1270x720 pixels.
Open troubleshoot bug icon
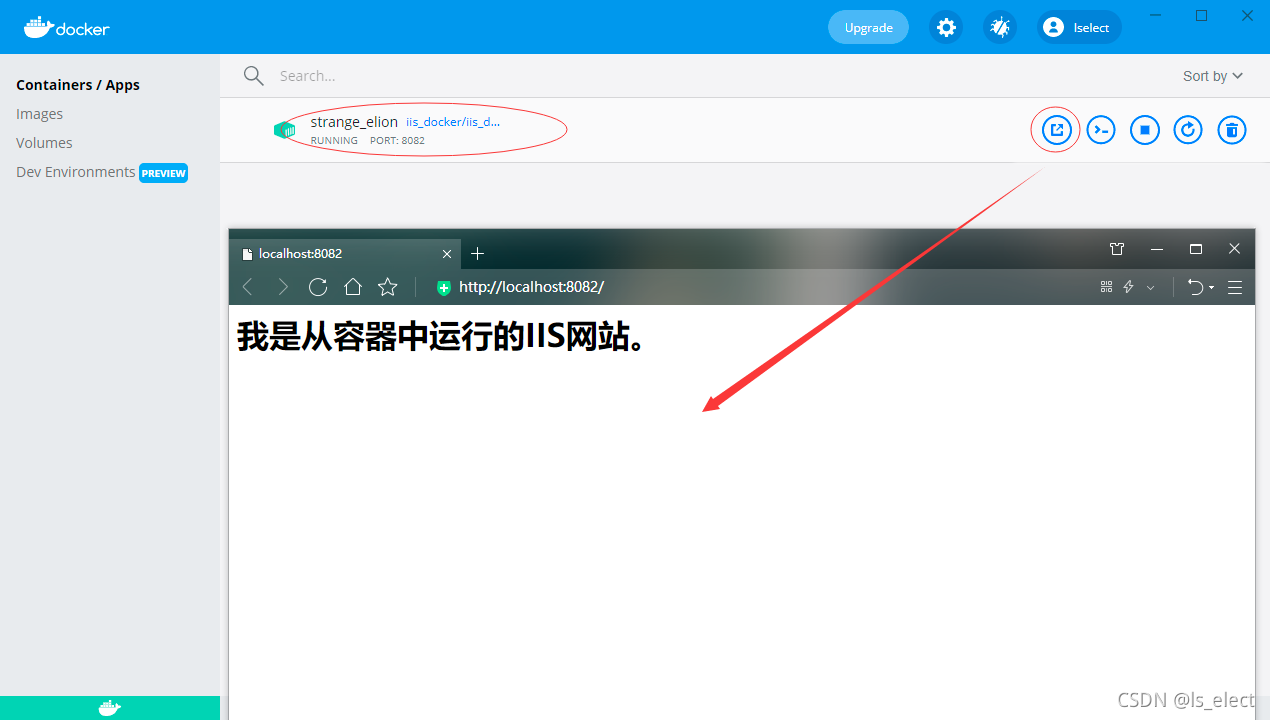coord(1000,27)
